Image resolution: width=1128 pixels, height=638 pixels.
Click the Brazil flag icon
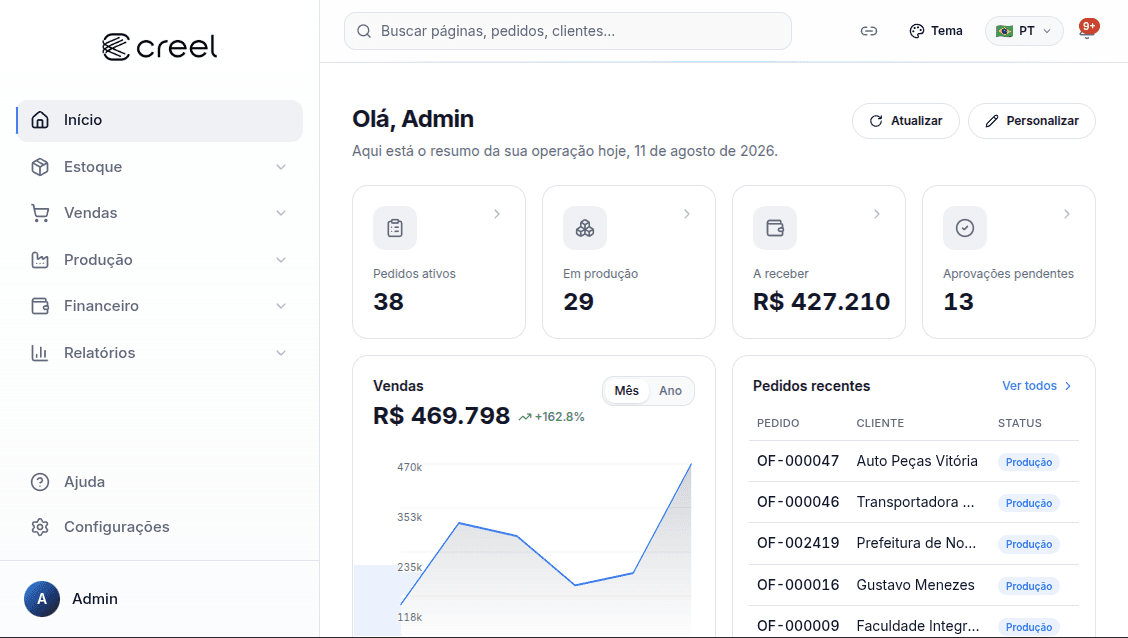click(x=1004, y=31)
